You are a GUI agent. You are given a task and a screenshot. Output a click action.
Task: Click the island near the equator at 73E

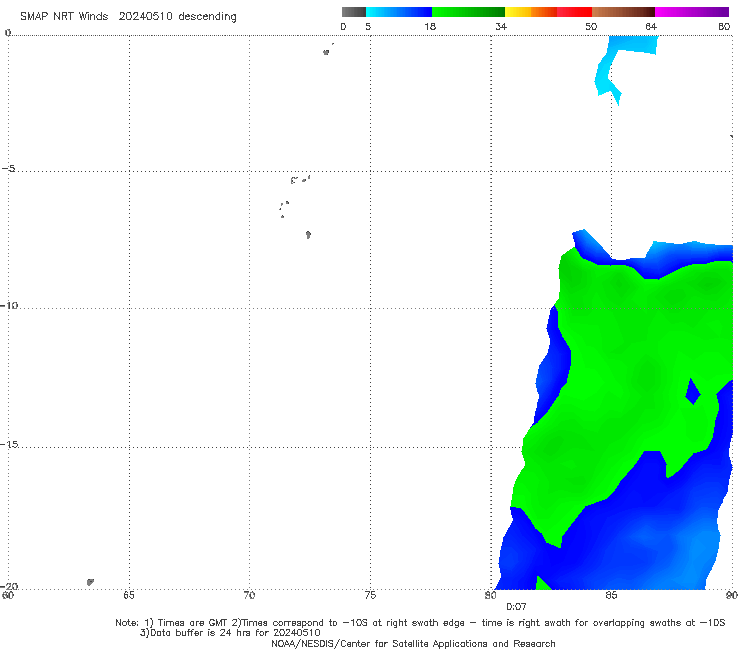[x=326, y=52]
